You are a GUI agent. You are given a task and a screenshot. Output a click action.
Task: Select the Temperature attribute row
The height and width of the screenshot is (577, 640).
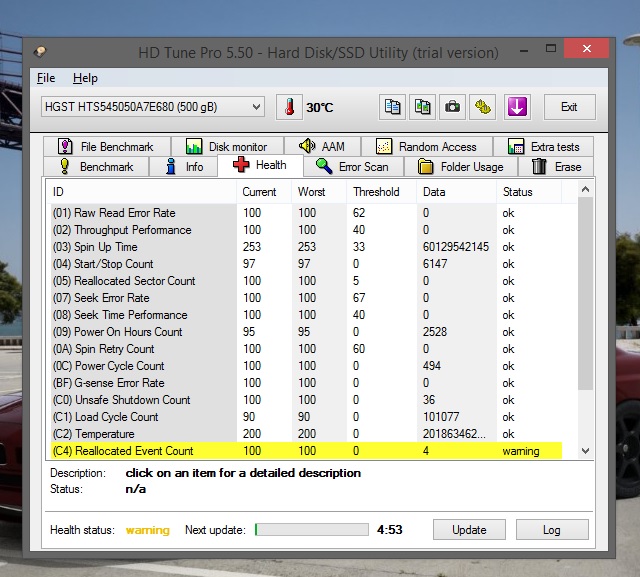click(306, 434)
